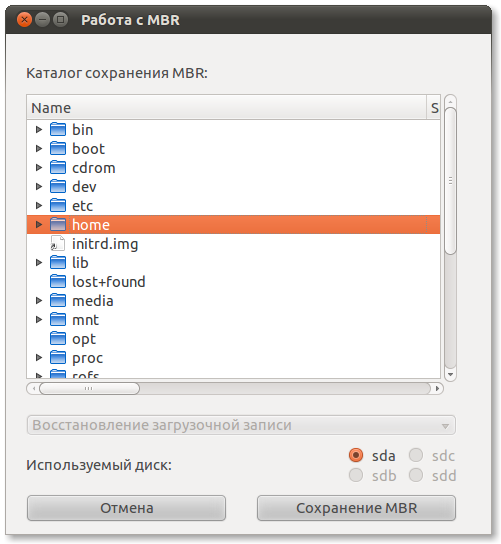Click the initrd.img file icon
Screen dimensions: 501x544
[58, 244]
